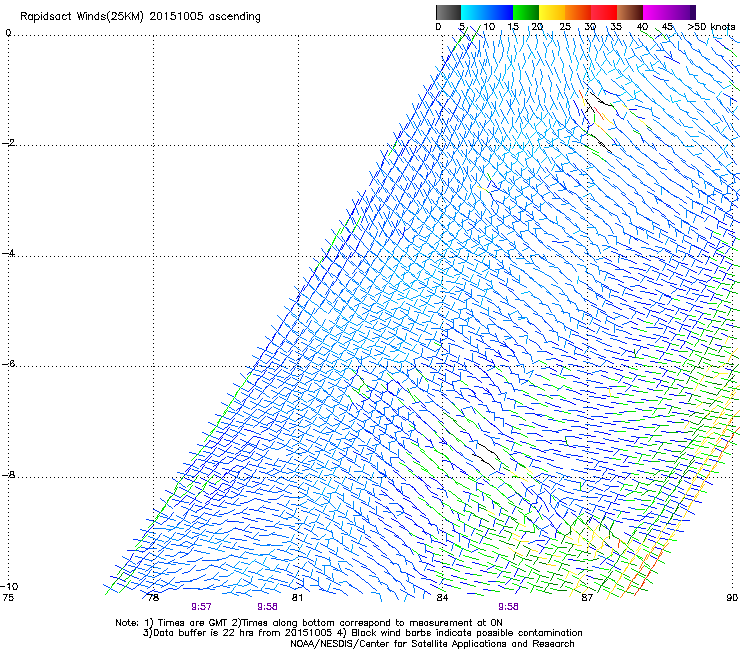740x650 pixels.
Task: Click the 0-5 knots gray color band
Action: (x=448, y=12)
